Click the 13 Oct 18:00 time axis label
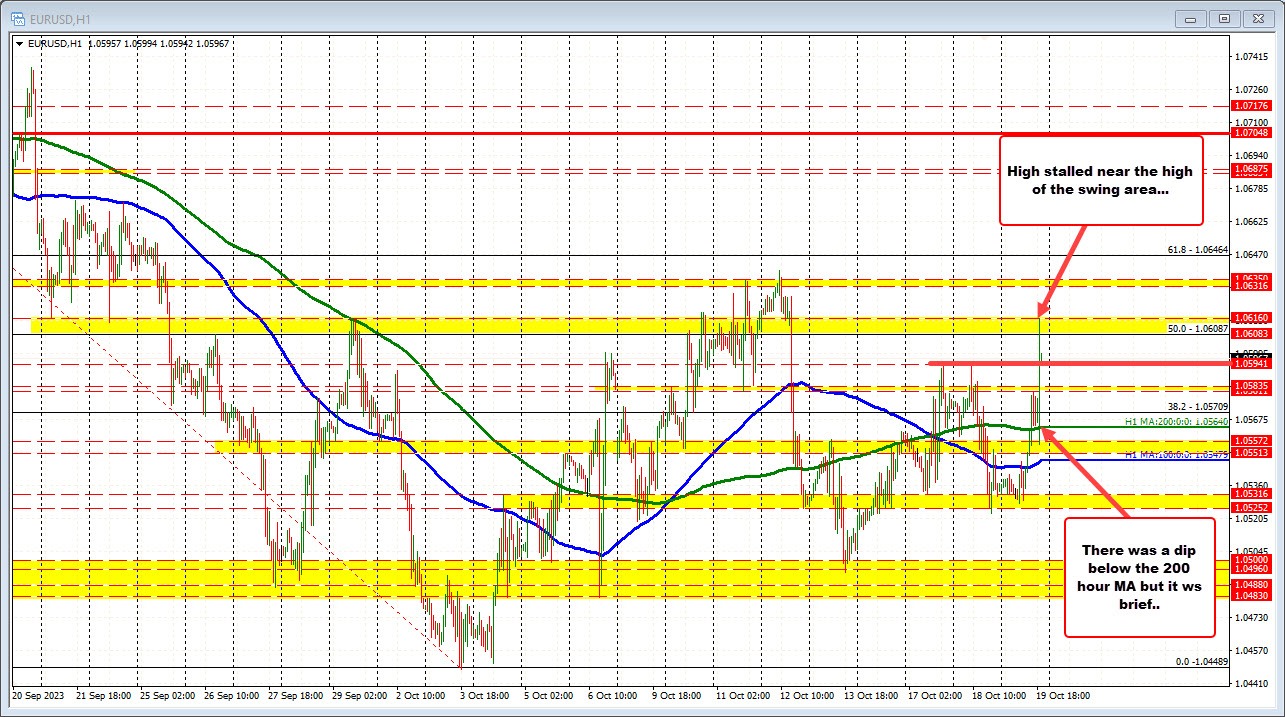Image resolution: width=1285 pixels, height=717 pixels. click(873, 694)
